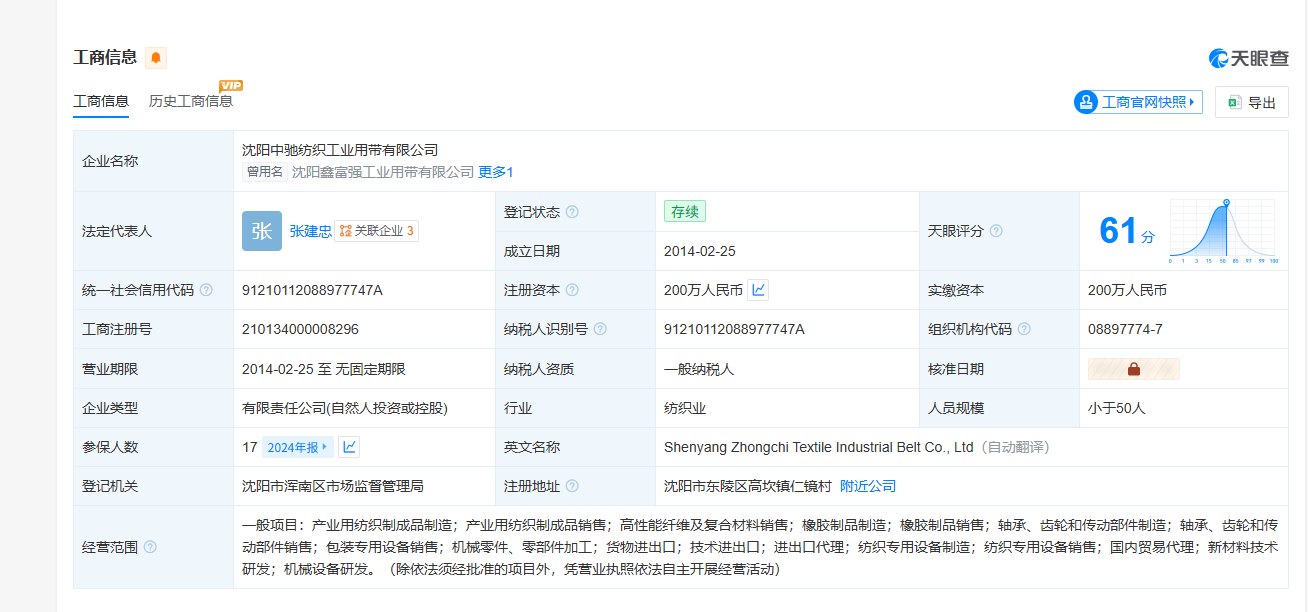Open 附近公司 nearby companies link

pos(868,486)
